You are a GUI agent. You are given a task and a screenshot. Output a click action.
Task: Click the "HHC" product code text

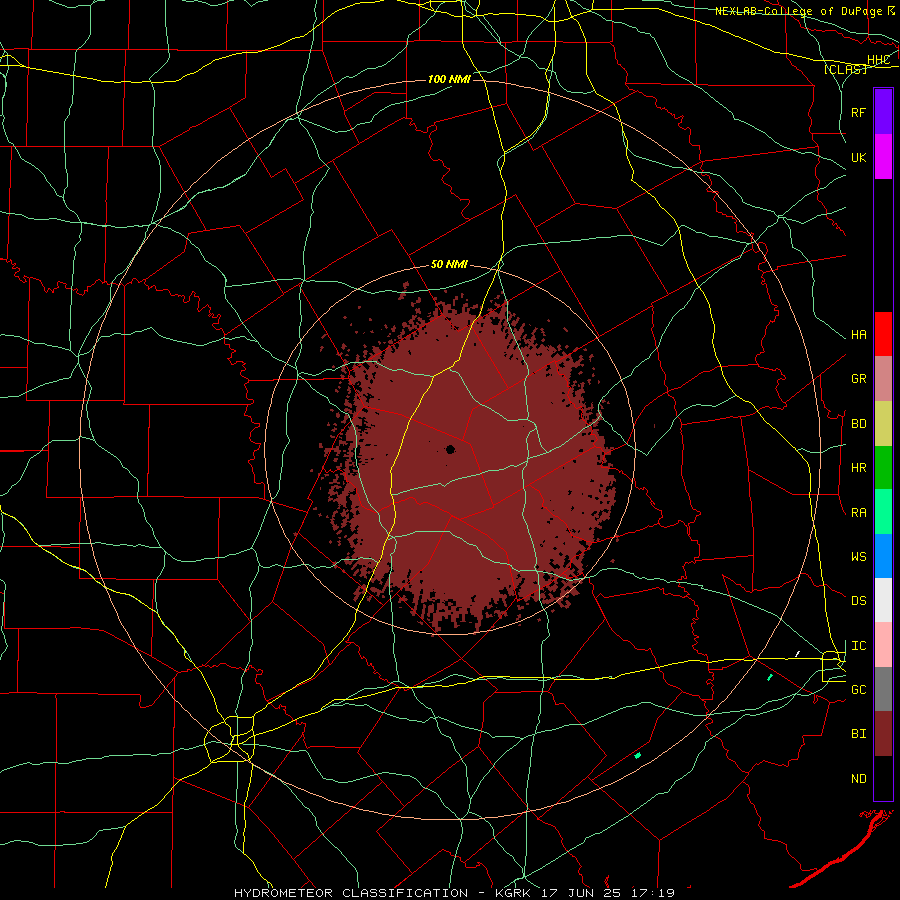878,60
